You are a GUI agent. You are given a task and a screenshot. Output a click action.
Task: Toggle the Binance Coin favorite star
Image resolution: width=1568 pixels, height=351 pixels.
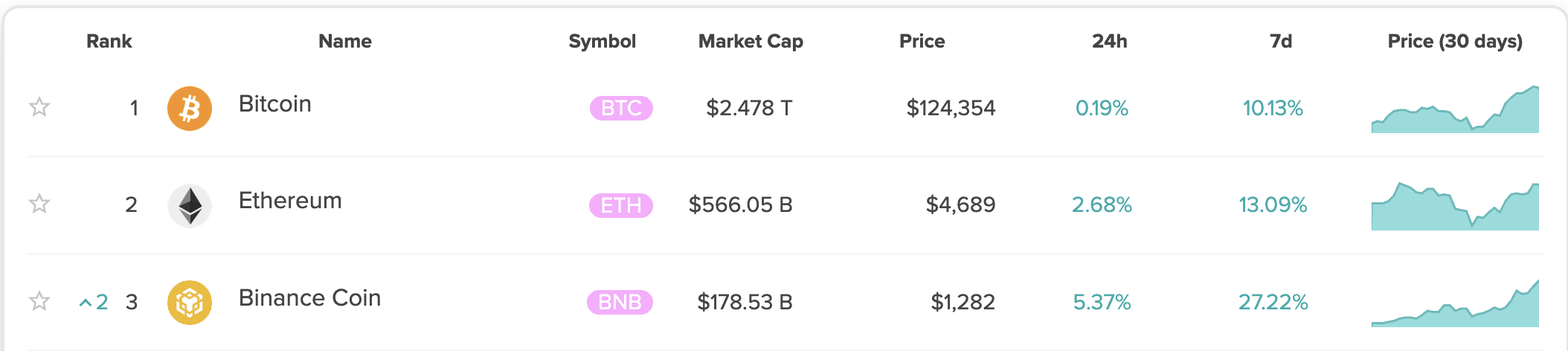(x=39, y=300)
